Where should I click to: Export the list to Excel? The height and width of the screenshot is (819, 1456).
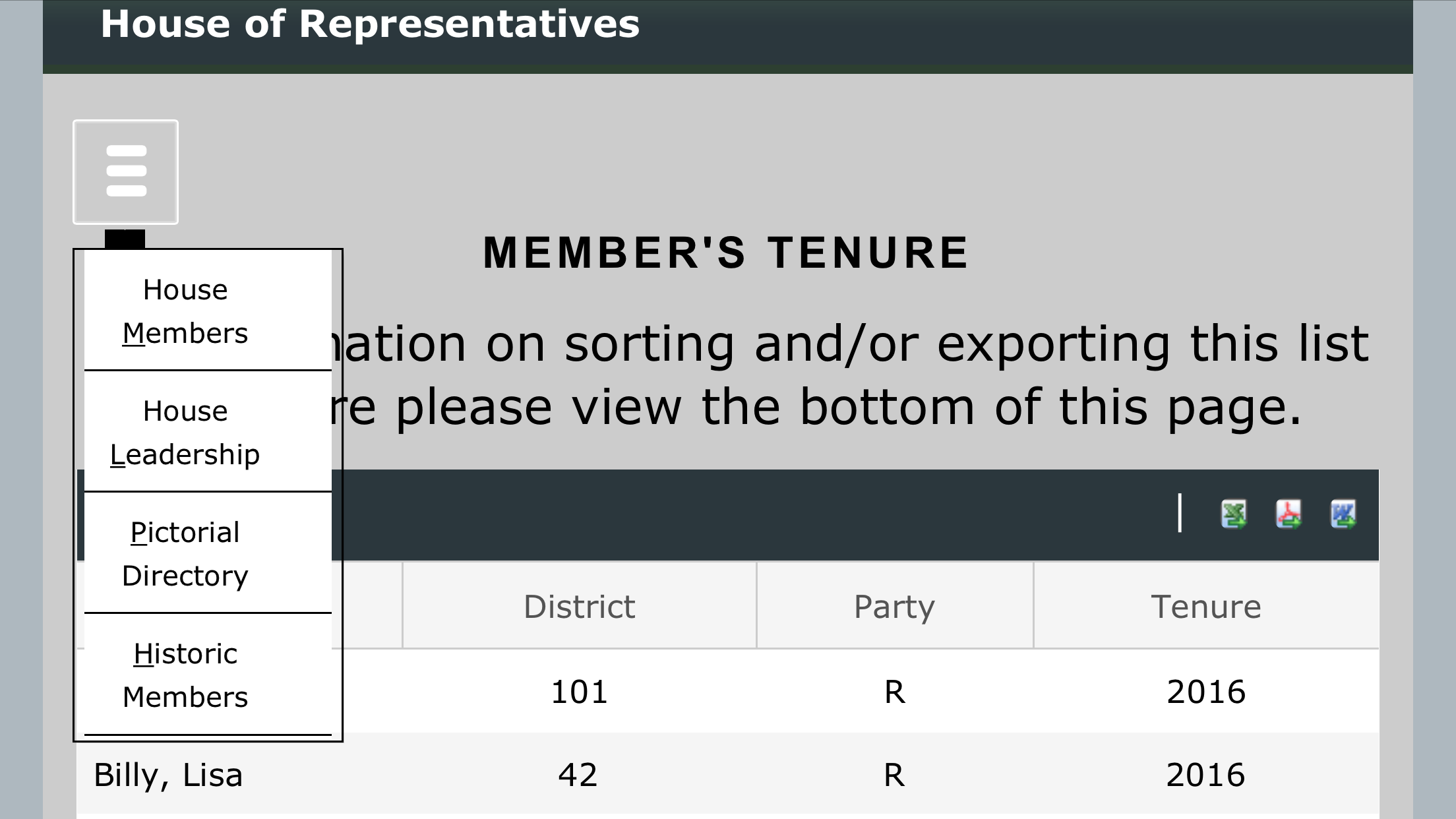1233,514
